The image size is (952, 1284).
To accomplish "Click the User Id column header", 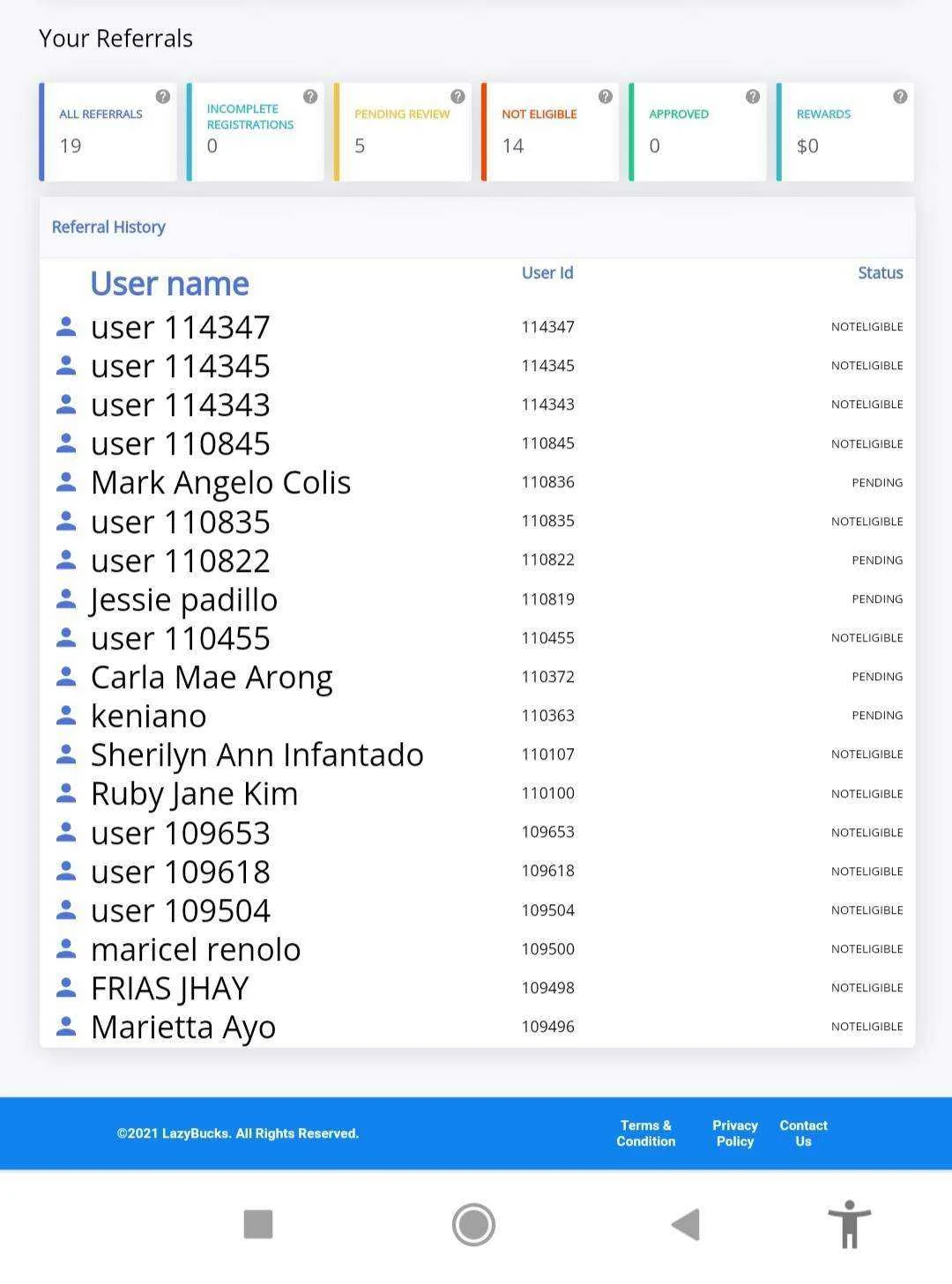I will [547, 273].
